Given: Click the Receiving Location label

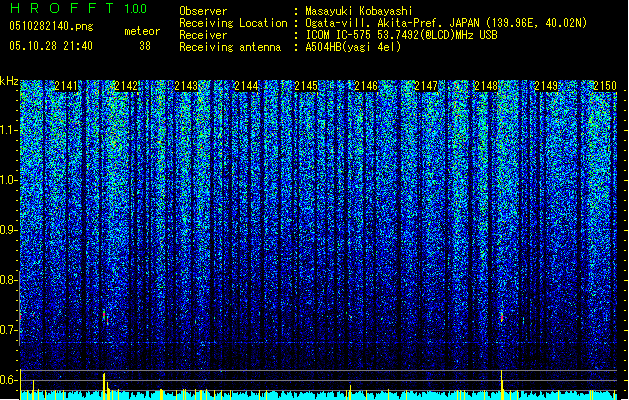Looking at the screenshot, I should coord(233,23).
